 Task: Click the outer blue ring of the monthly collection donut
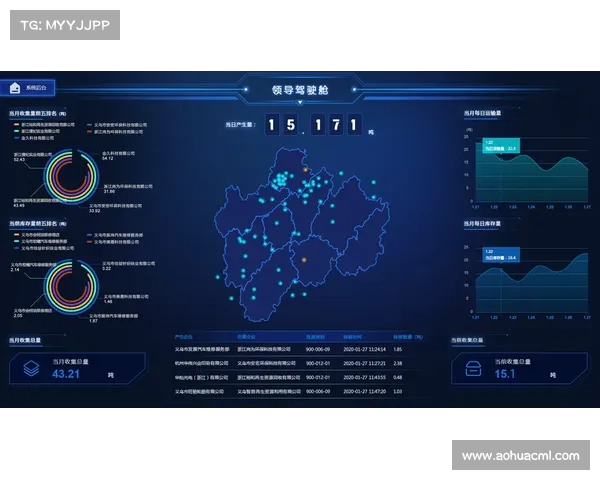pos(96,177)
